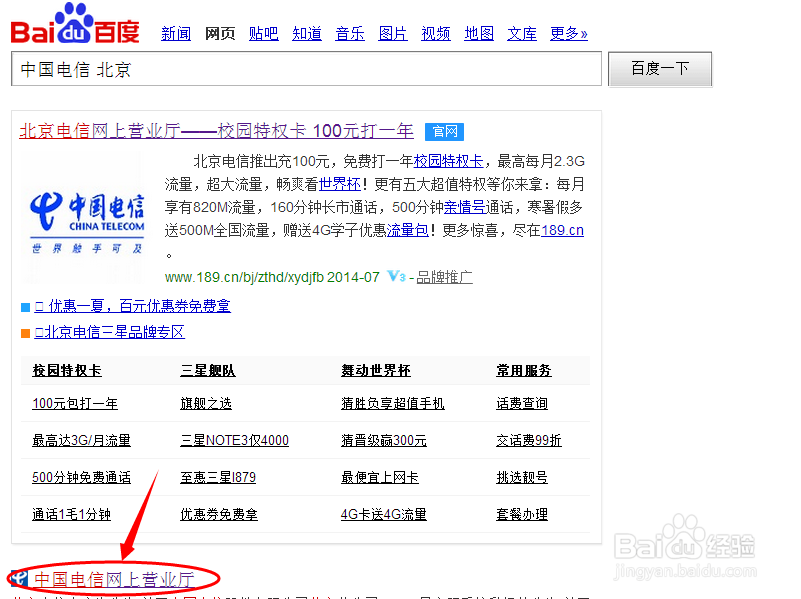Open 最高达3G/月流量 link
801x599 pixels.
coord(82,440)
